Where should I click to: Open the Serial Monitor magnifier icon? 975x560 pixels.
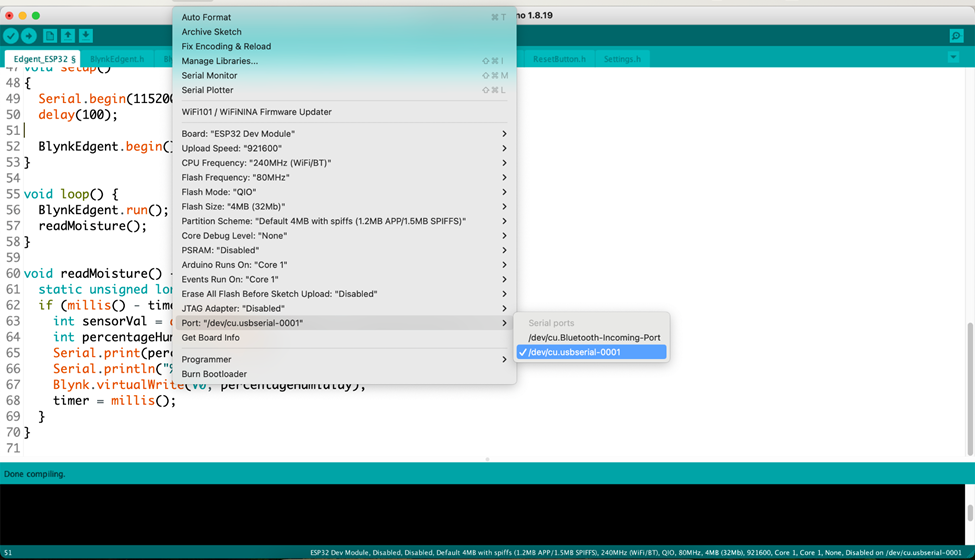[x=956, y=36]
